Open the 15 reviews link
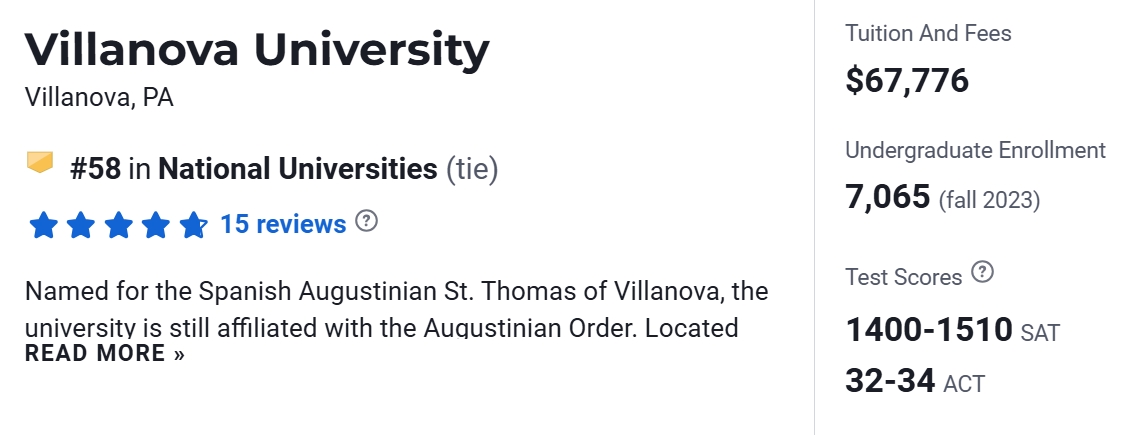The width and height of the screenshot is (1125, 435). pos(283,224)
